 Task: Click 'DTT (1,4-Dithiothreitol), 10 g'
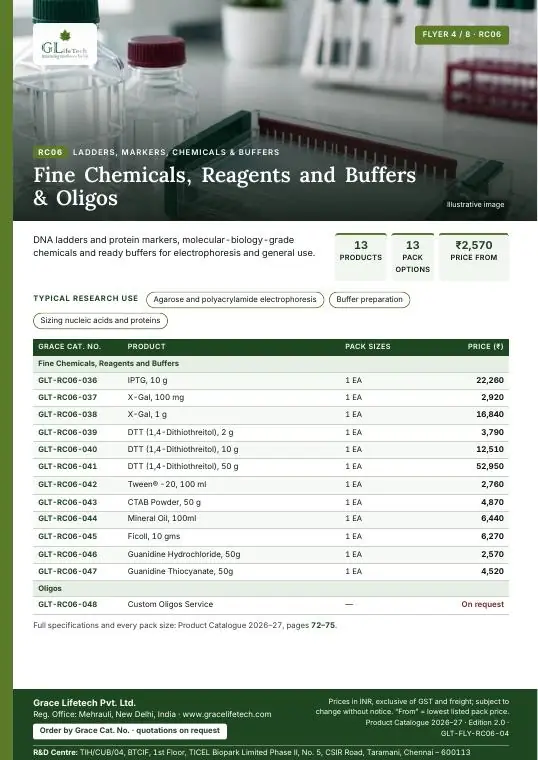click(x=183, y=449)
